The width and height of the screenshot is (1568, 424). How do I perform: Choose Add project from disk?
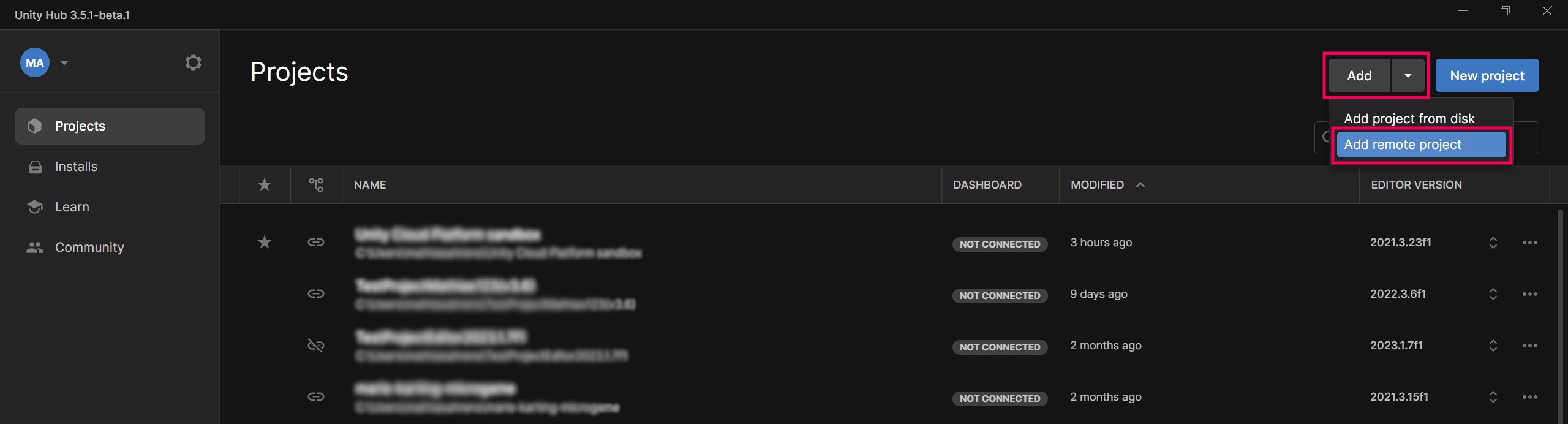pos(1409,118)
